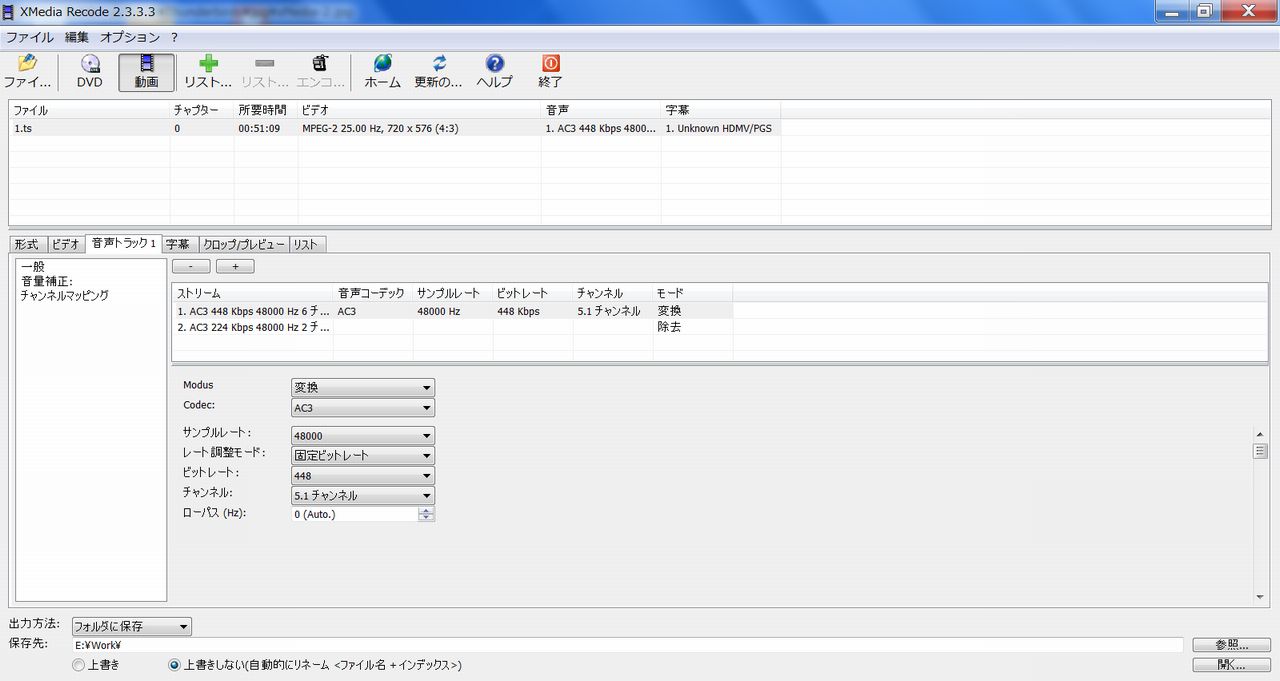
Task: Select 一般 in the left panel
Action: point(32,267)
